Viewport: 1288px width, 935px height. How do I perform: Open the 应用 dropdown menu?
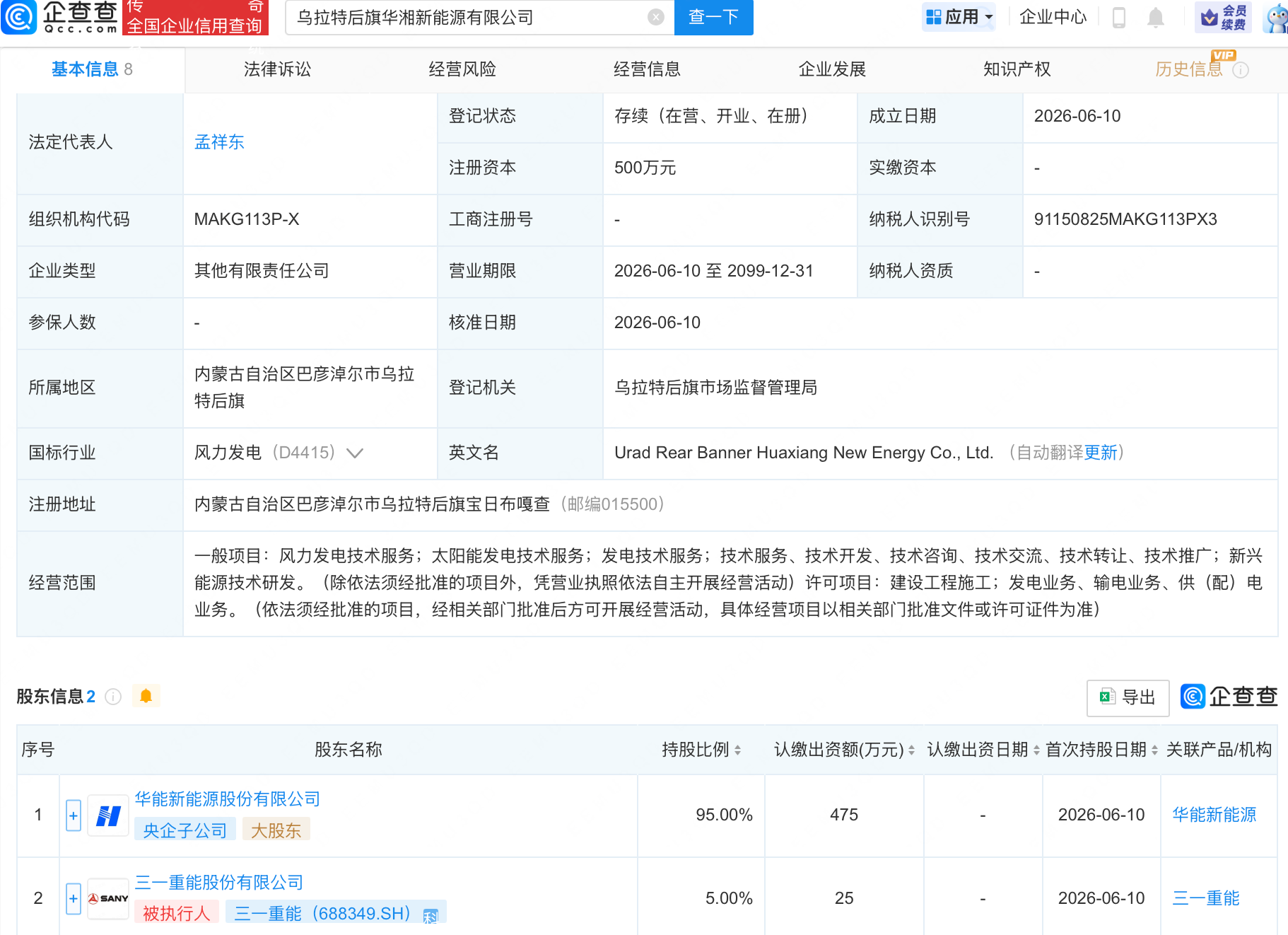coord(959,17)
